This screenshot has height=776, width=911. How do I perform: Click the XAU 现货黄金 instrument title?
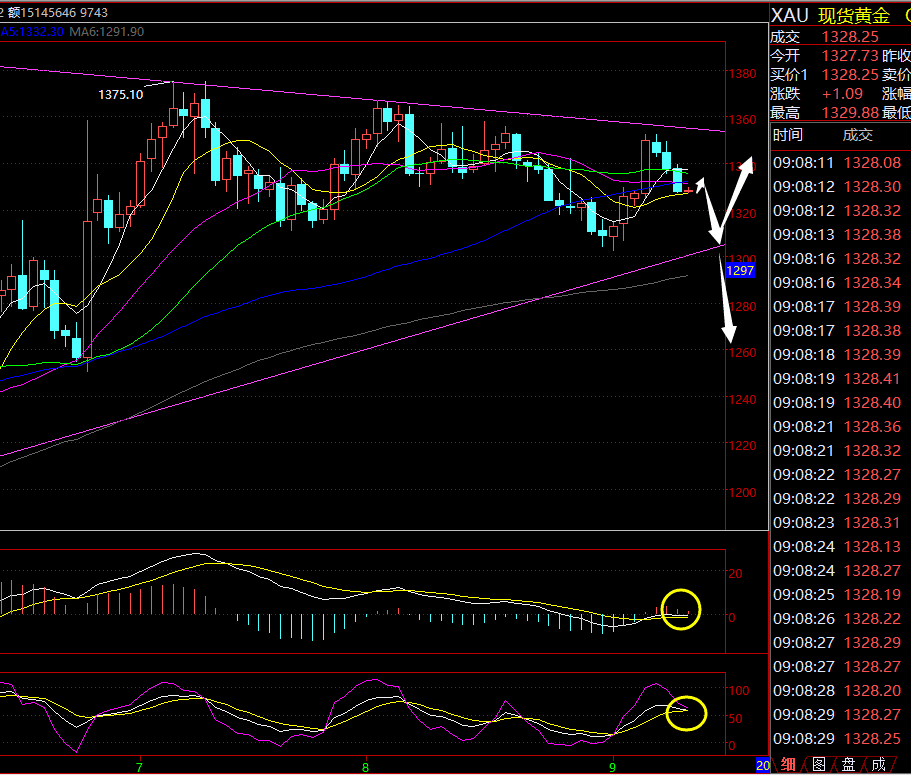(x=831, y=15)
